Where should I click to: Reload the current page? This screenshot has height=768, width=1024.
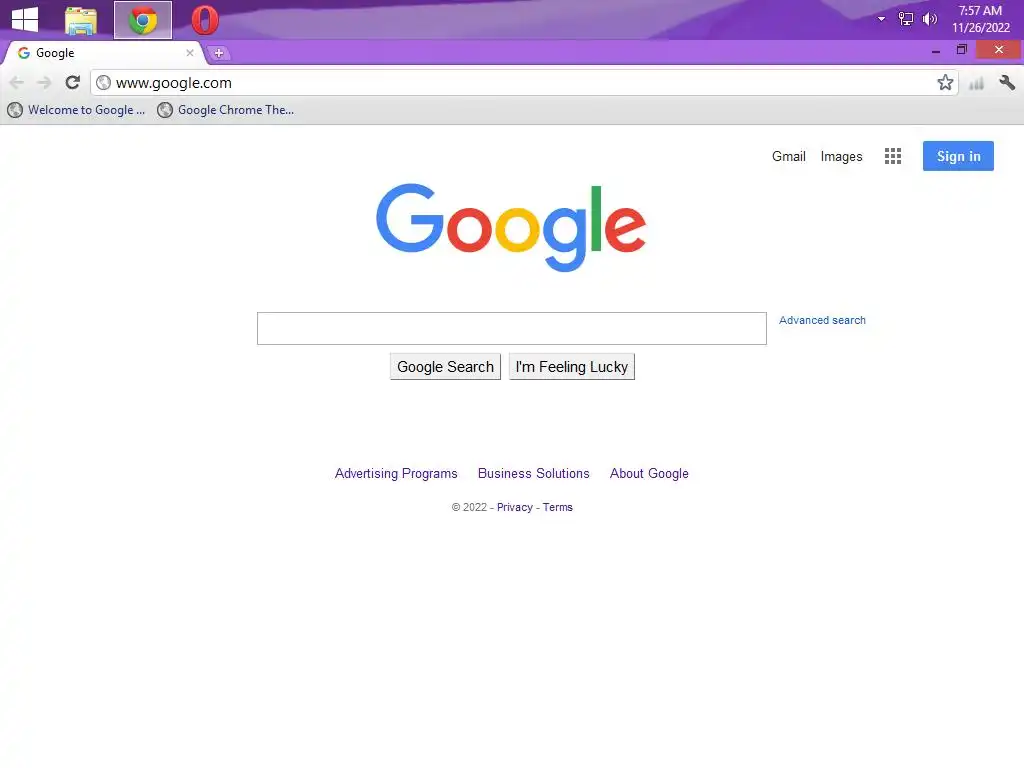coord(72,82)
